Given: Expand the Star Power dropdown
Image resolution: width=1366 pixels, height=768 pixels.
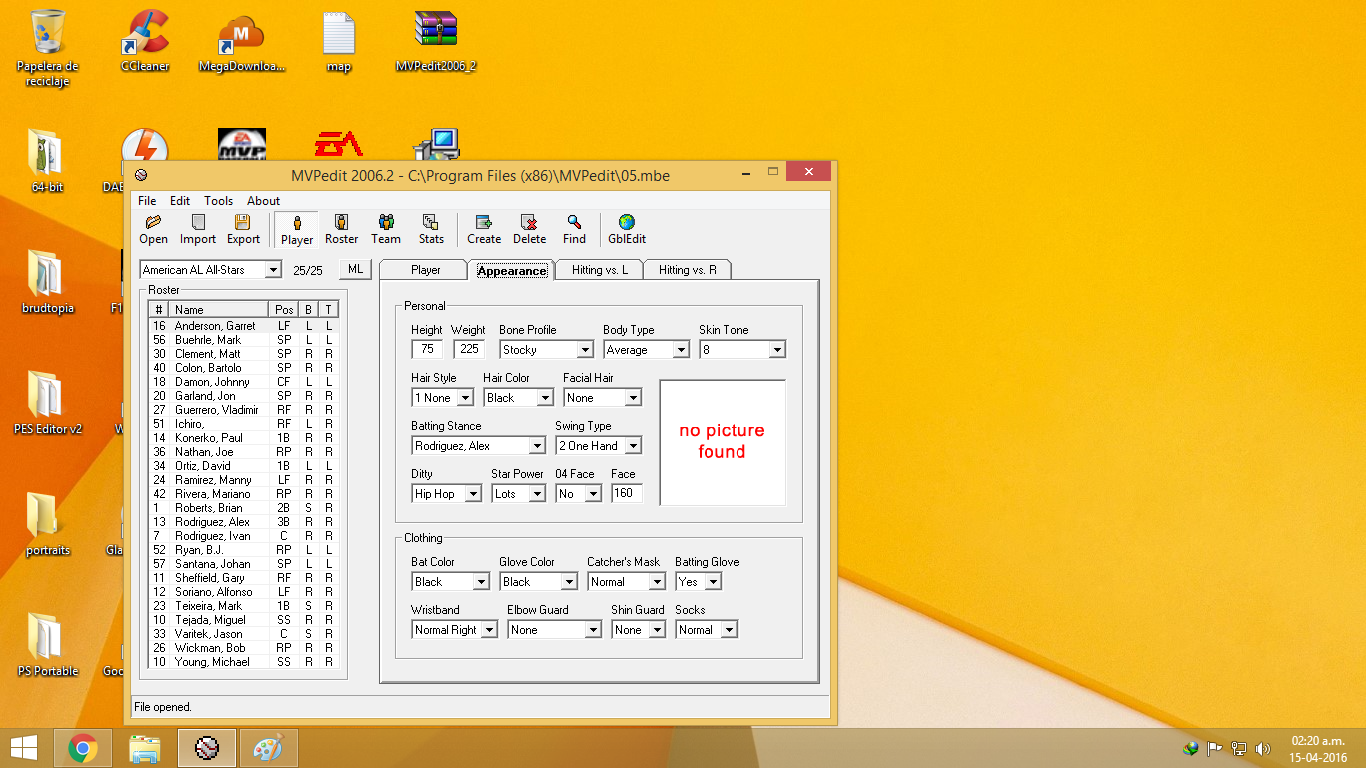Looking at the screenshot, I should tap(537, 494).
